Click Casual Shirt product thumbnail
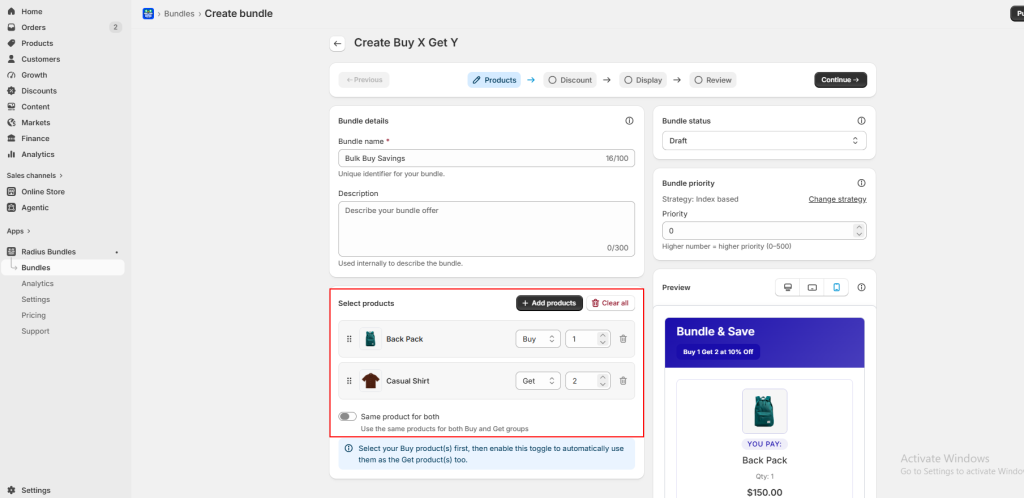Viewport: 1024px width, 498px height. coord(370,381)
